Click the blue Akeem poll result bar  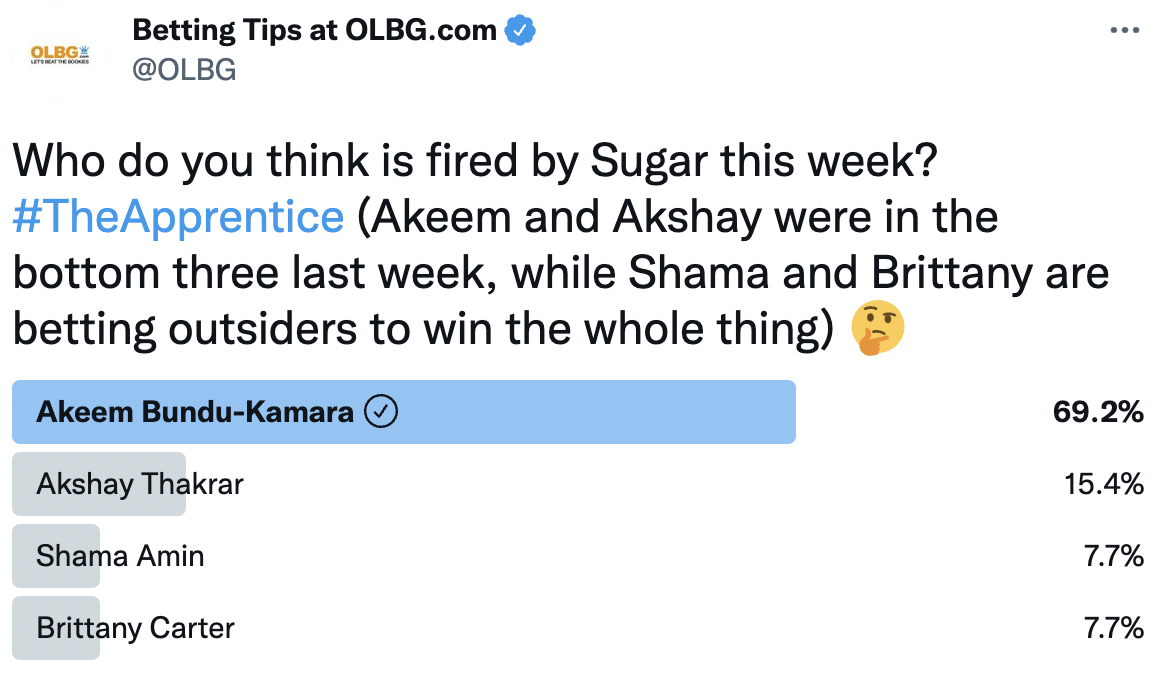[x=404, y=412]
